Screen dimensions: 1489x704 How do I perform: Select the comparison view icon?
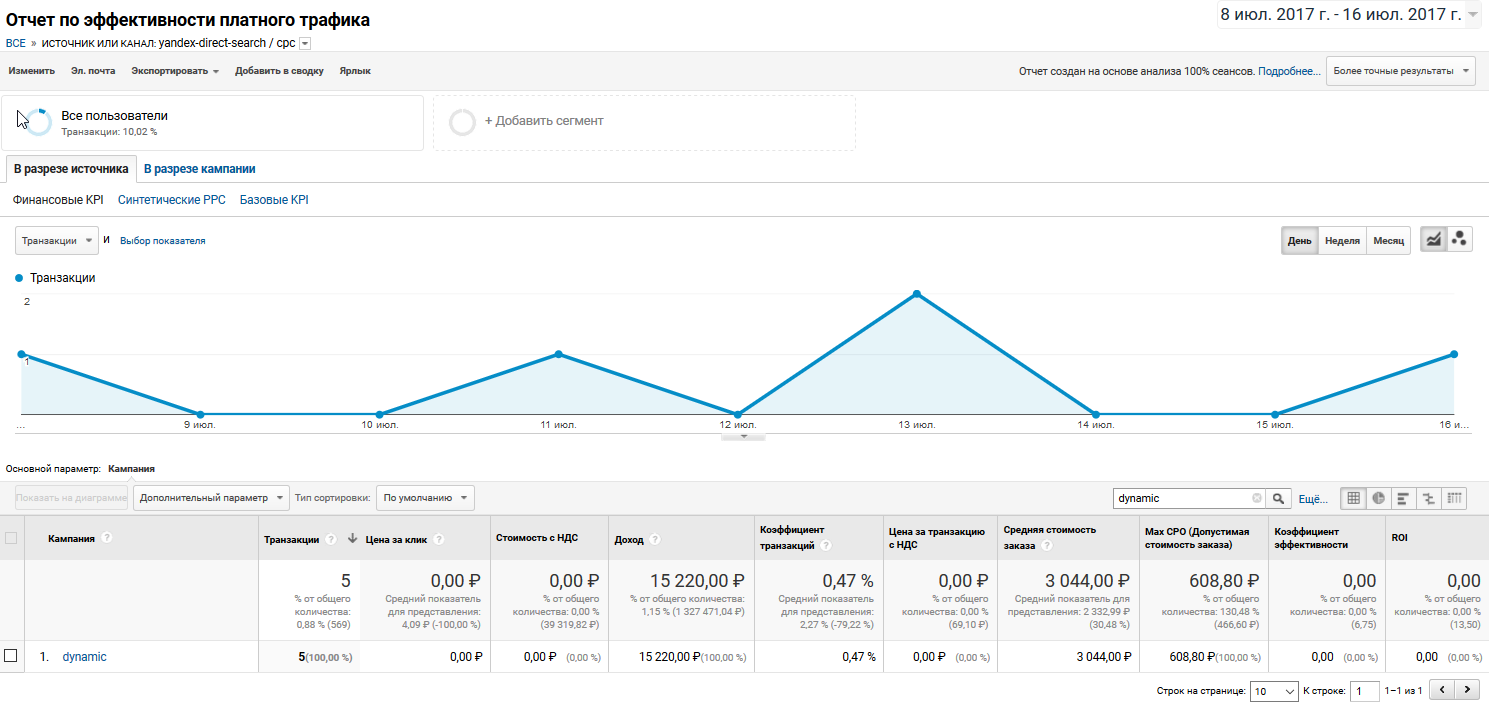pos(1428,498)
